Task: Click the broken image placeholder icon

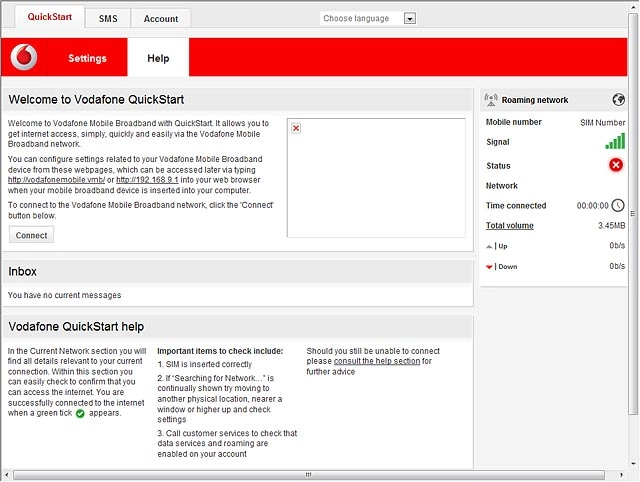Action: [x=296, y=128]
